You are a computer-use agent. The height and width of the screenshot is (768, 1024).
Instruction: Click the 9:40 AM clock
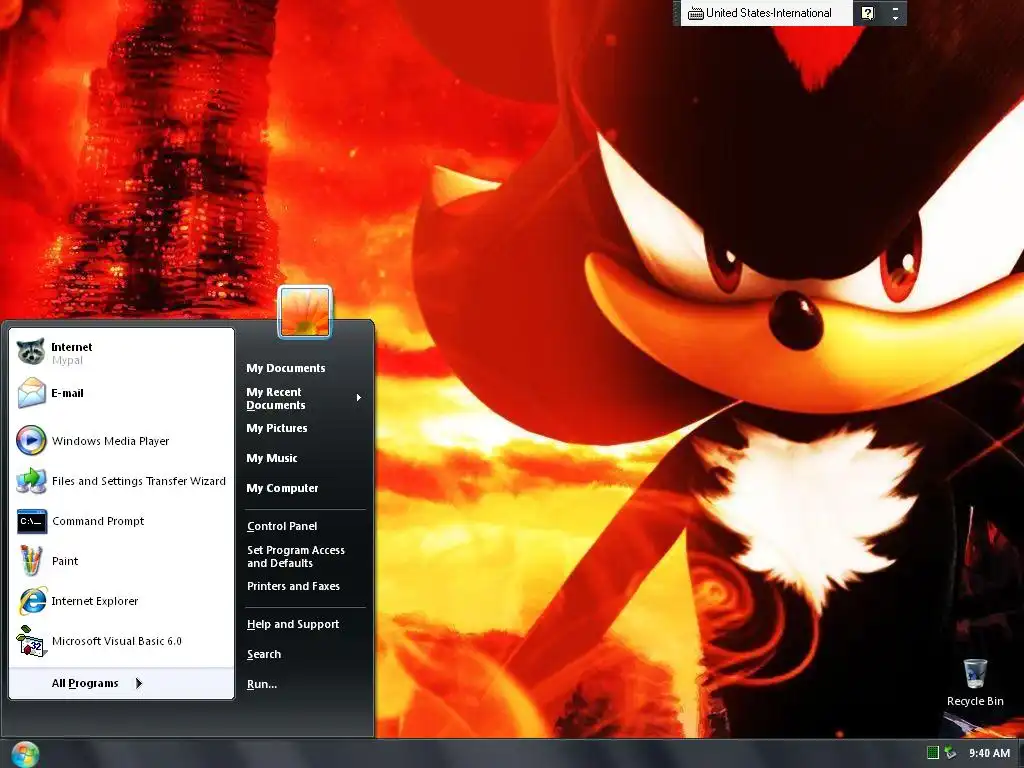tap(989, 754)
